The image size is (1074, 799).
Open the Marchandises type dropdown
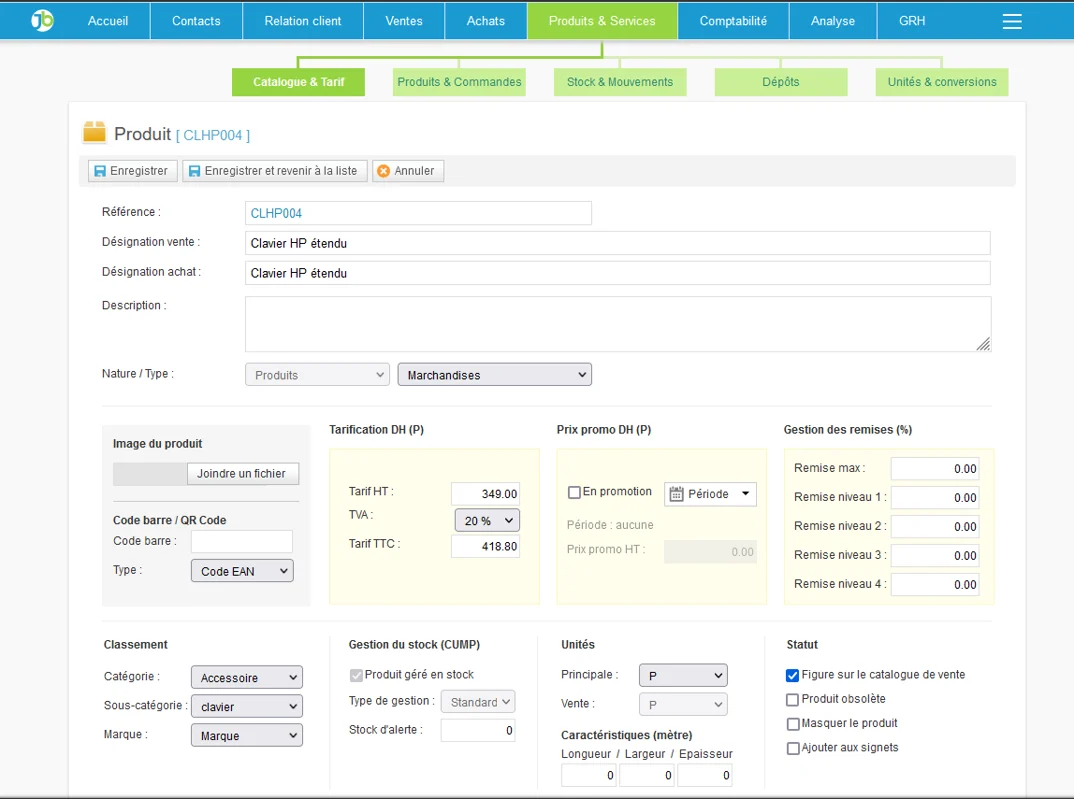pyautogui.click(x=494, y=375)
